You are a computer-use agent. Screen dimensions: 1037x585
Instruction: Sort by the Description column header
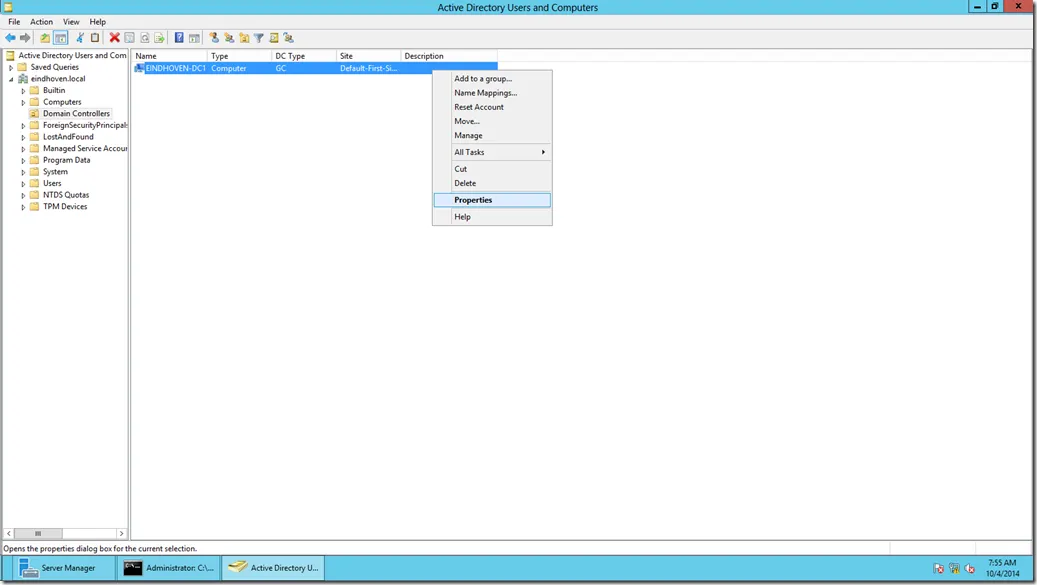click(x=449, y=56)
